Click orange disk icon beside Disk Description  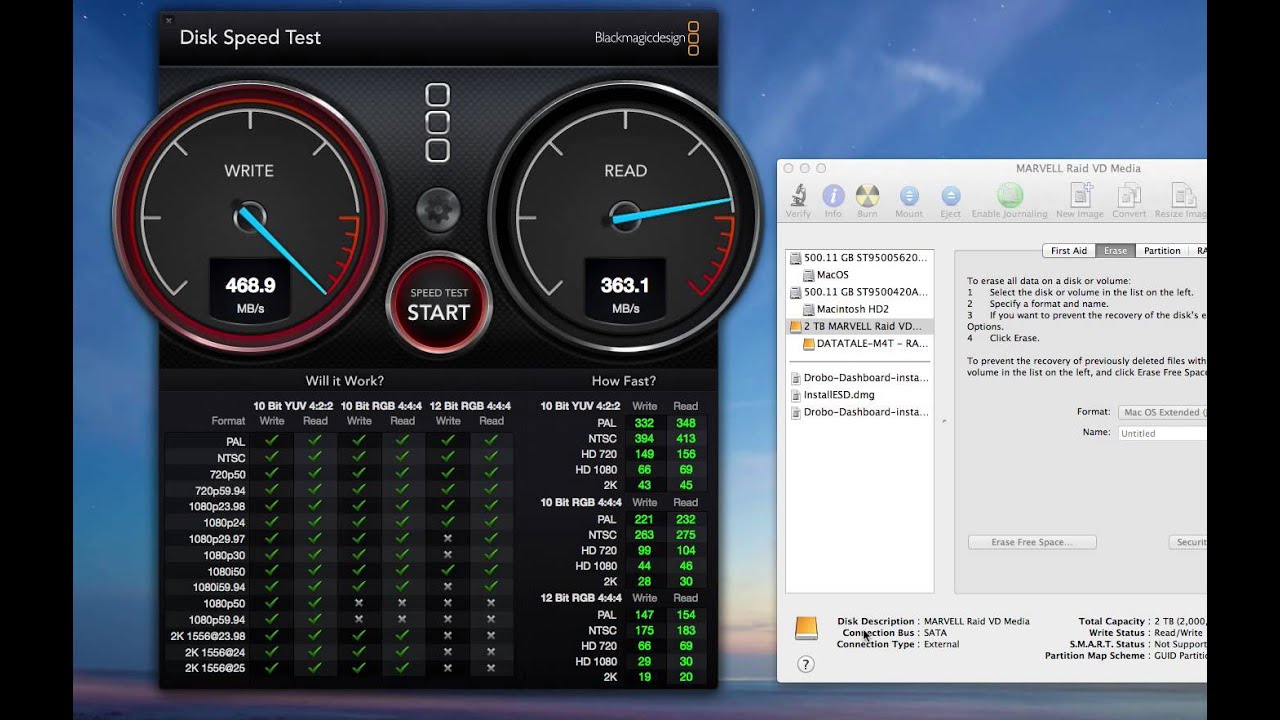(806, 628)
